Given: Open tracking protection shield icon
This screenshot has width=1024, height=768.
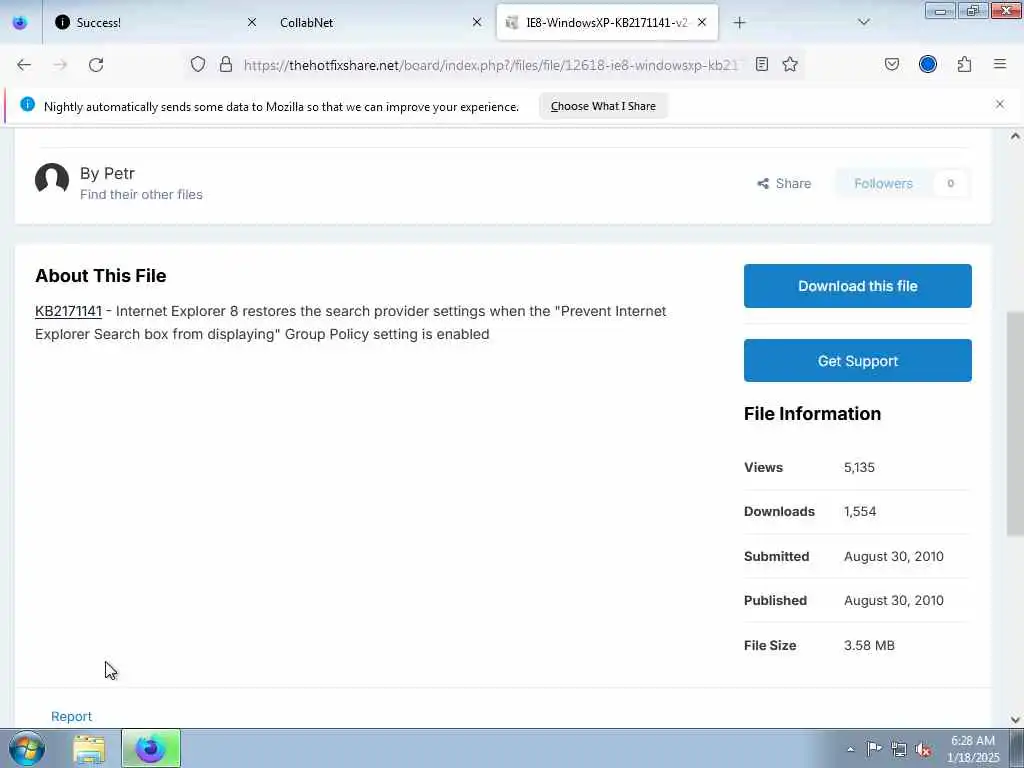Looking at the screenshot, I should [x=198, y=64].
